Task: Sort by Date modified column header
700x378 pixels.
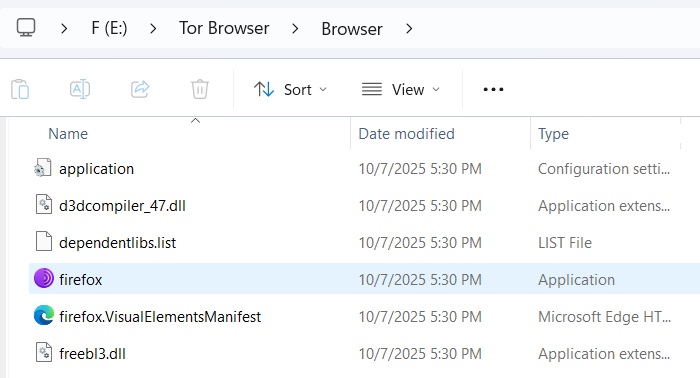Action: point(406,133)
